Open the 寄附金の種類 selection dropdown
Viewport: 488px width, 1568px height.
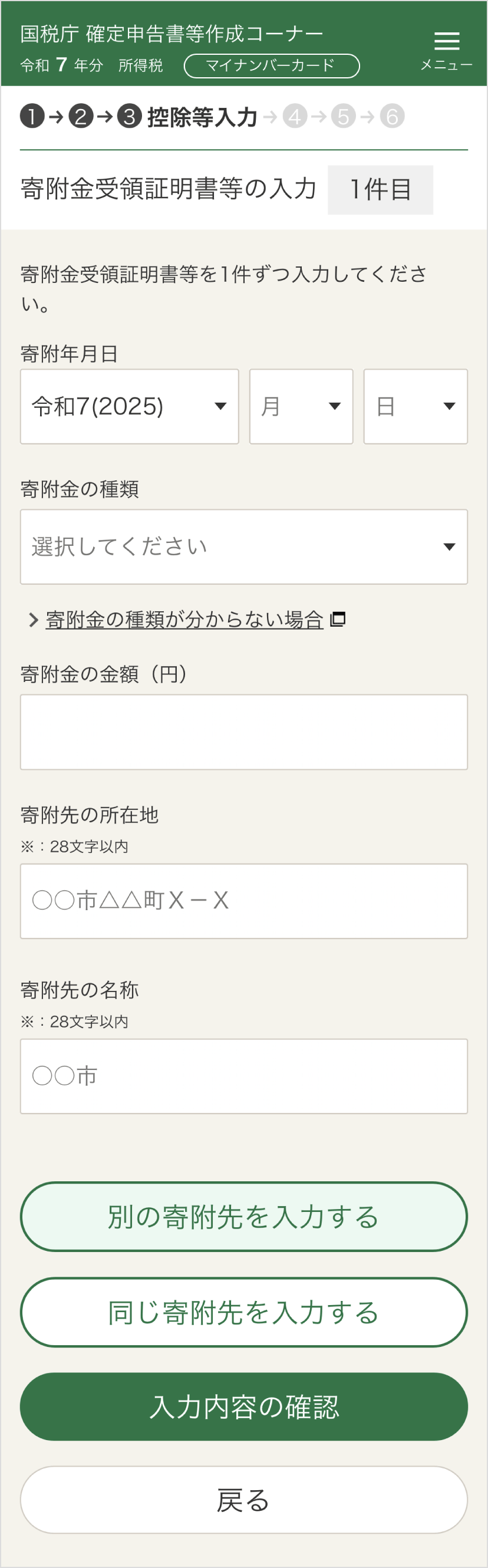[243, 546]
